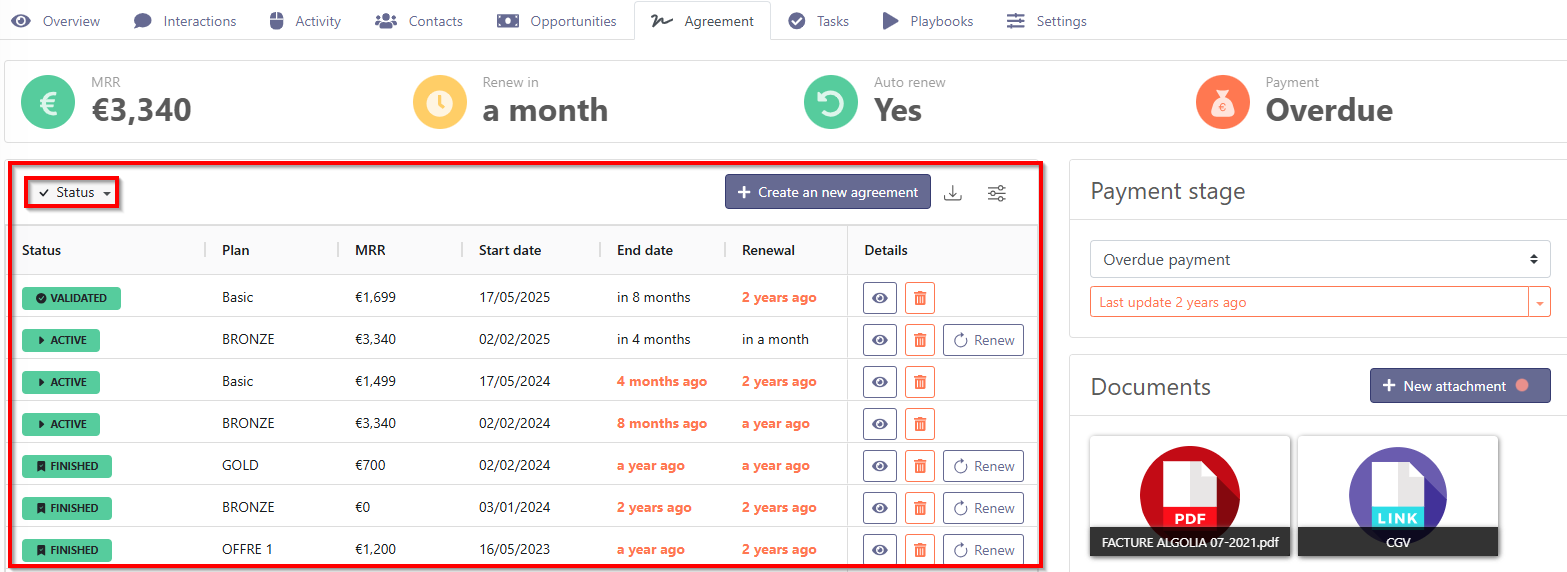
Task: Renew the BRONZE agreement starting 02/02/2025
Action: [983, 340]
